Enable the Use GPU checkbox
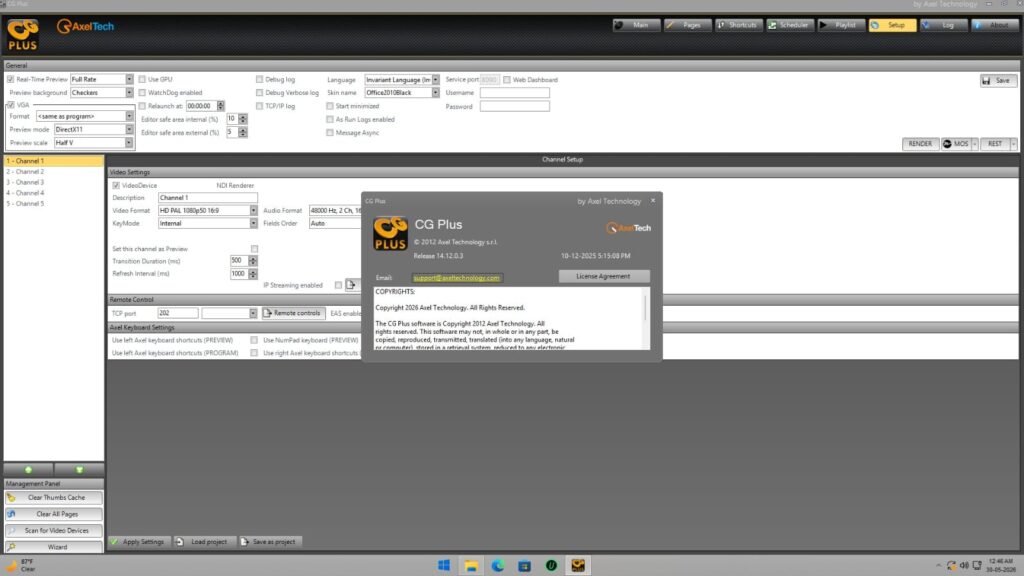 pyautogui.click(x=142, y=80)
